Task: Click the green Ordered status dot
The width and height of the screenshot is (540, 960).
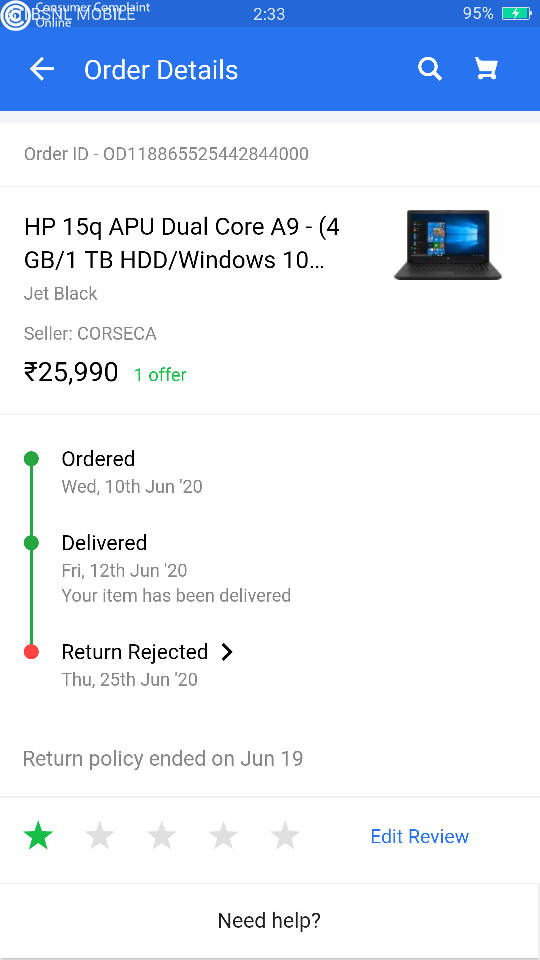Action: (31, 459)
